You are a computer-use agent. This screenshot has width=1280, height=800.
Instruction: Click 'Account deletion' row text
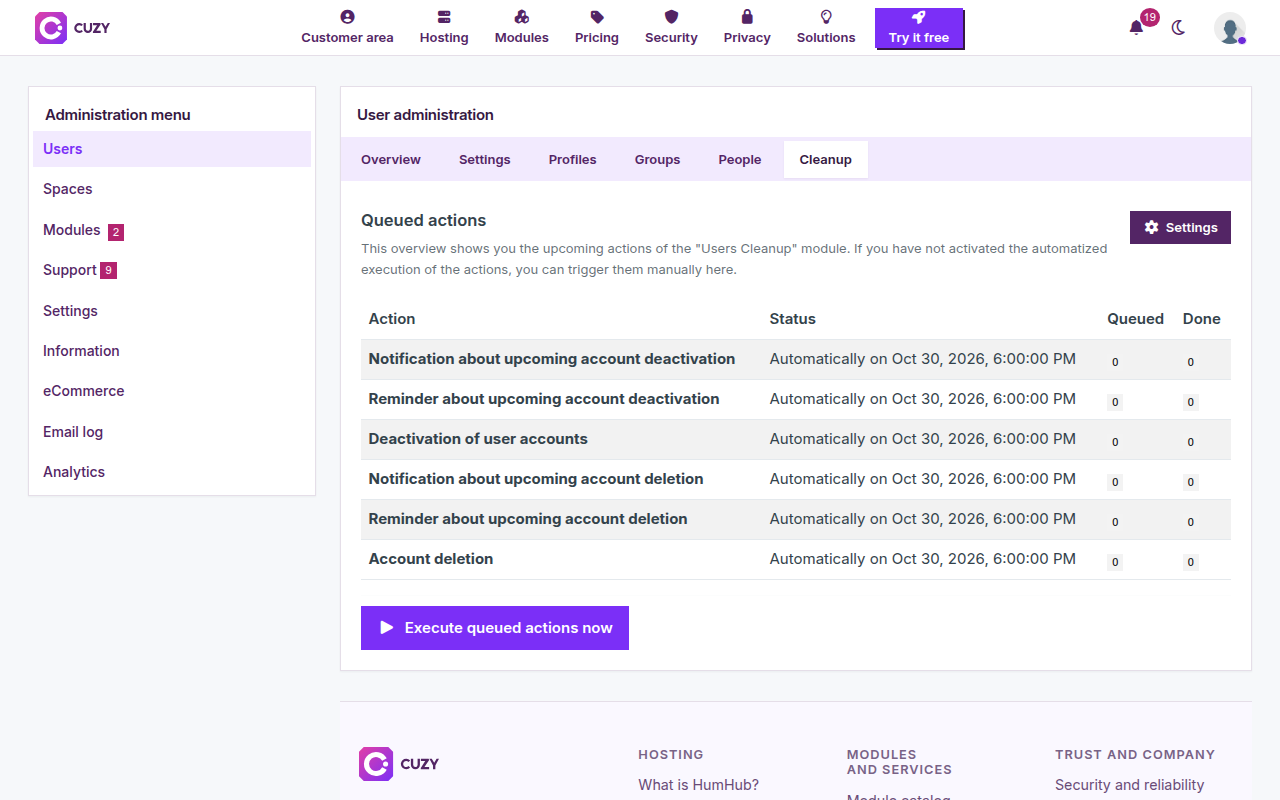431,559
